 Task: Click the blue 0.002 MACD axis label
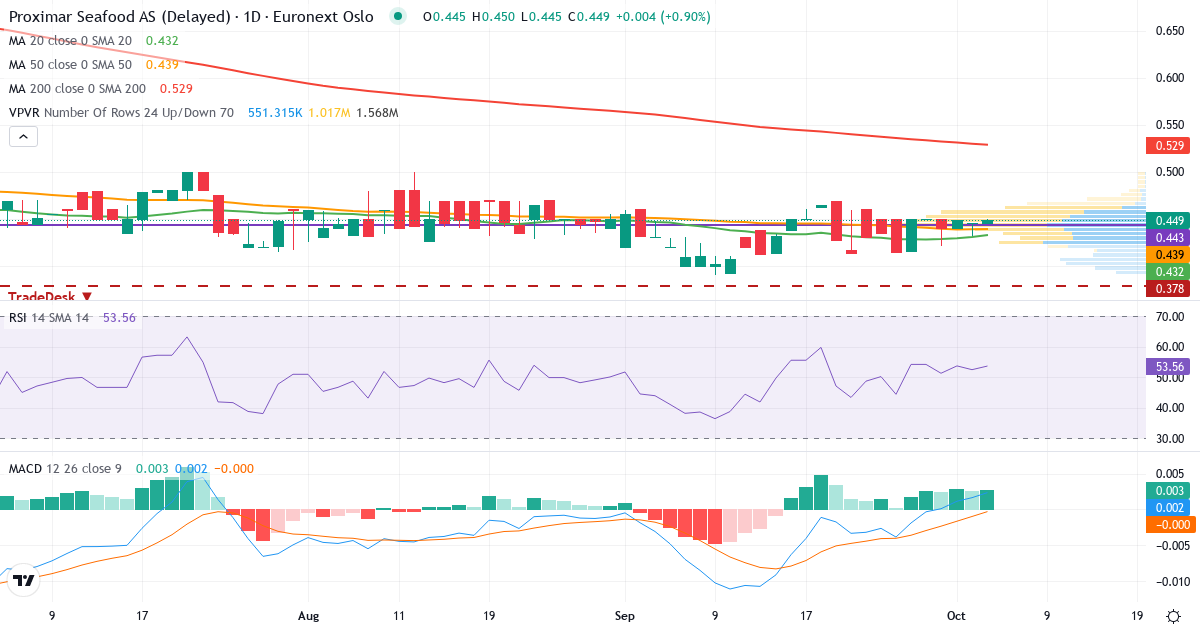click(x=1168, y=508)
